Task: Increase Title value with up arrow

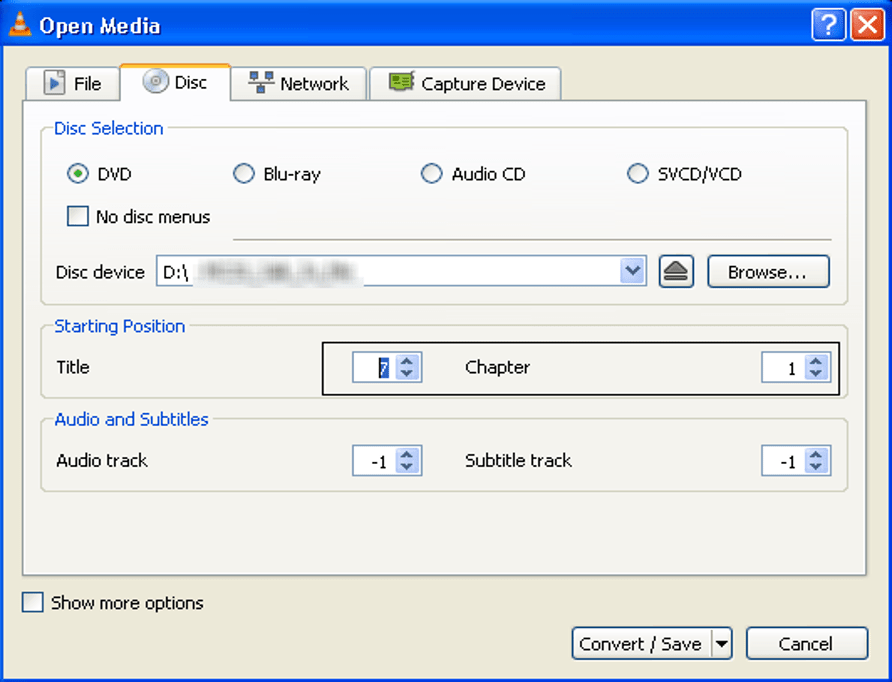Action: (407, 361)
